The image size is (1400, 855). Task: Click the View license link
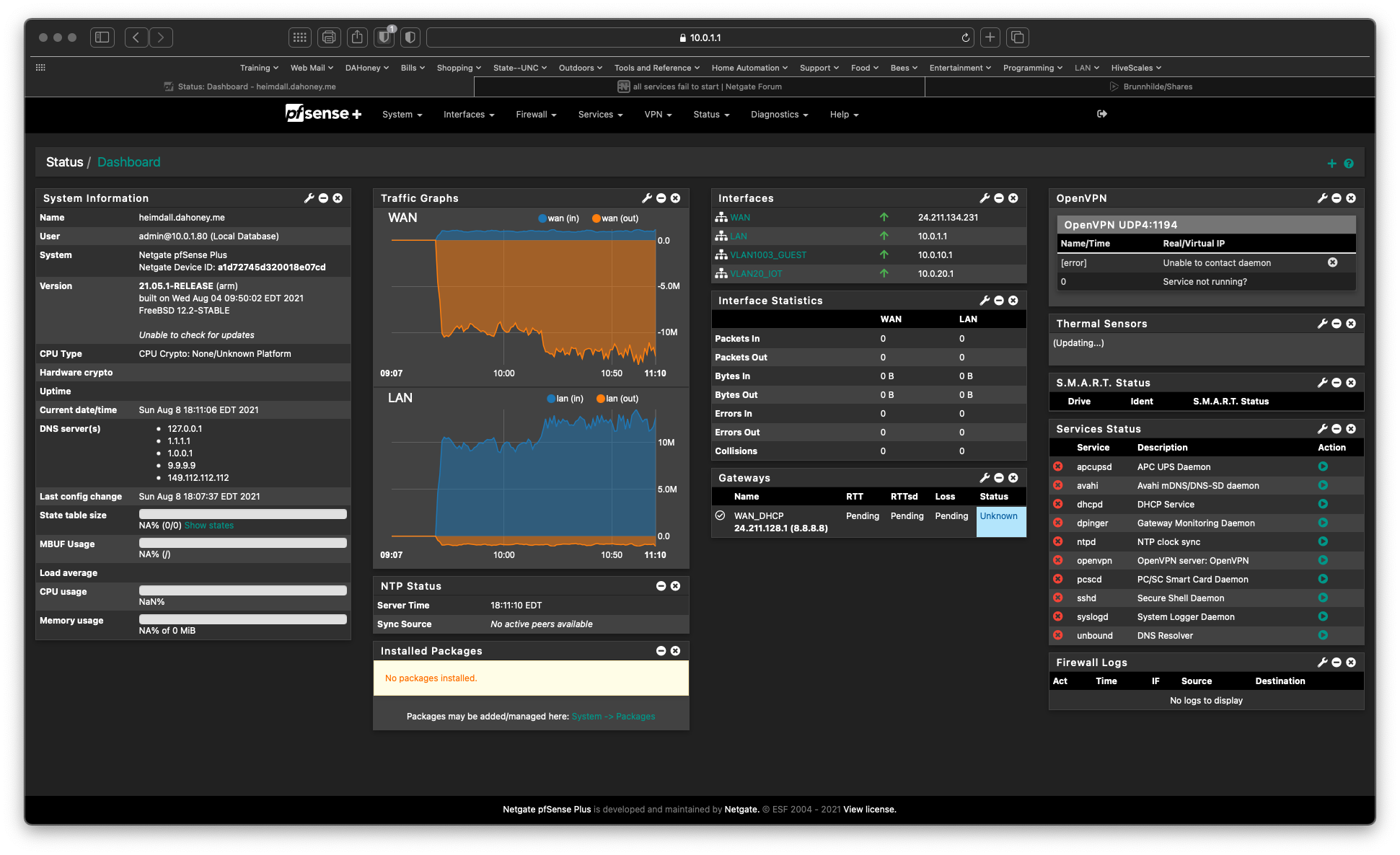tap(869, 810)
